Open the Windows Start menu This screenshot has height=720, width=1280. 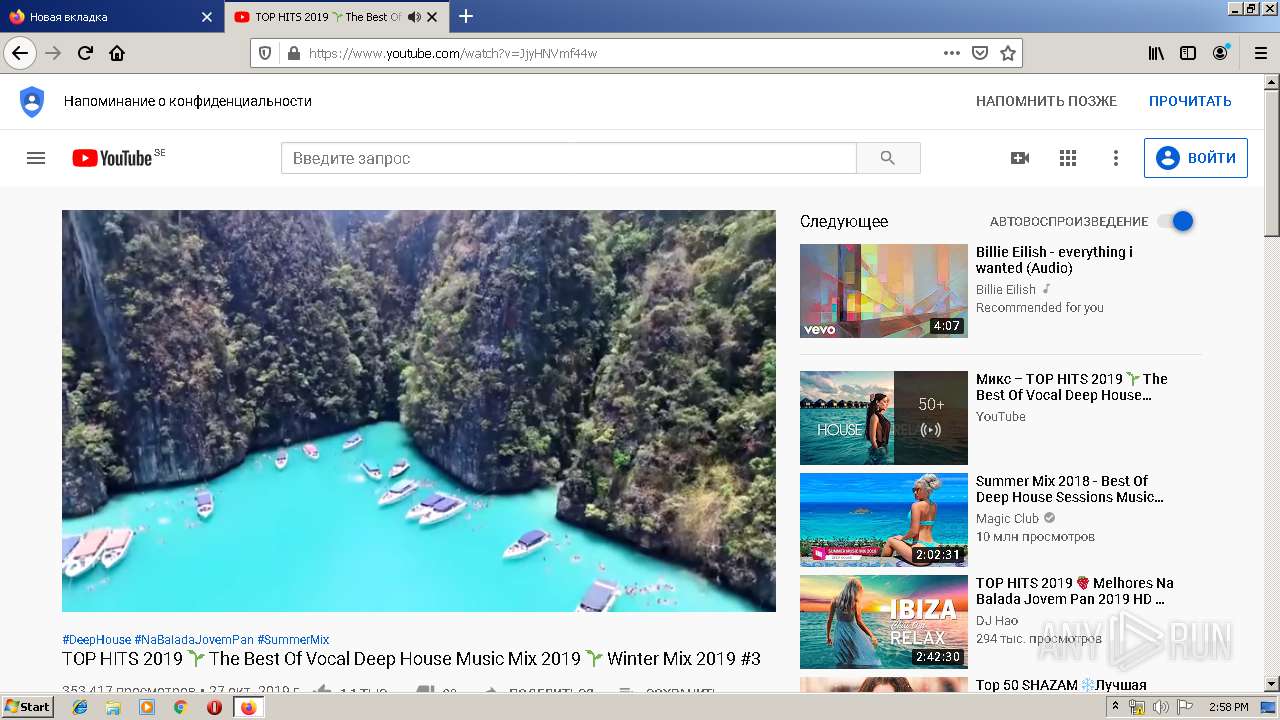pos(27,707)
